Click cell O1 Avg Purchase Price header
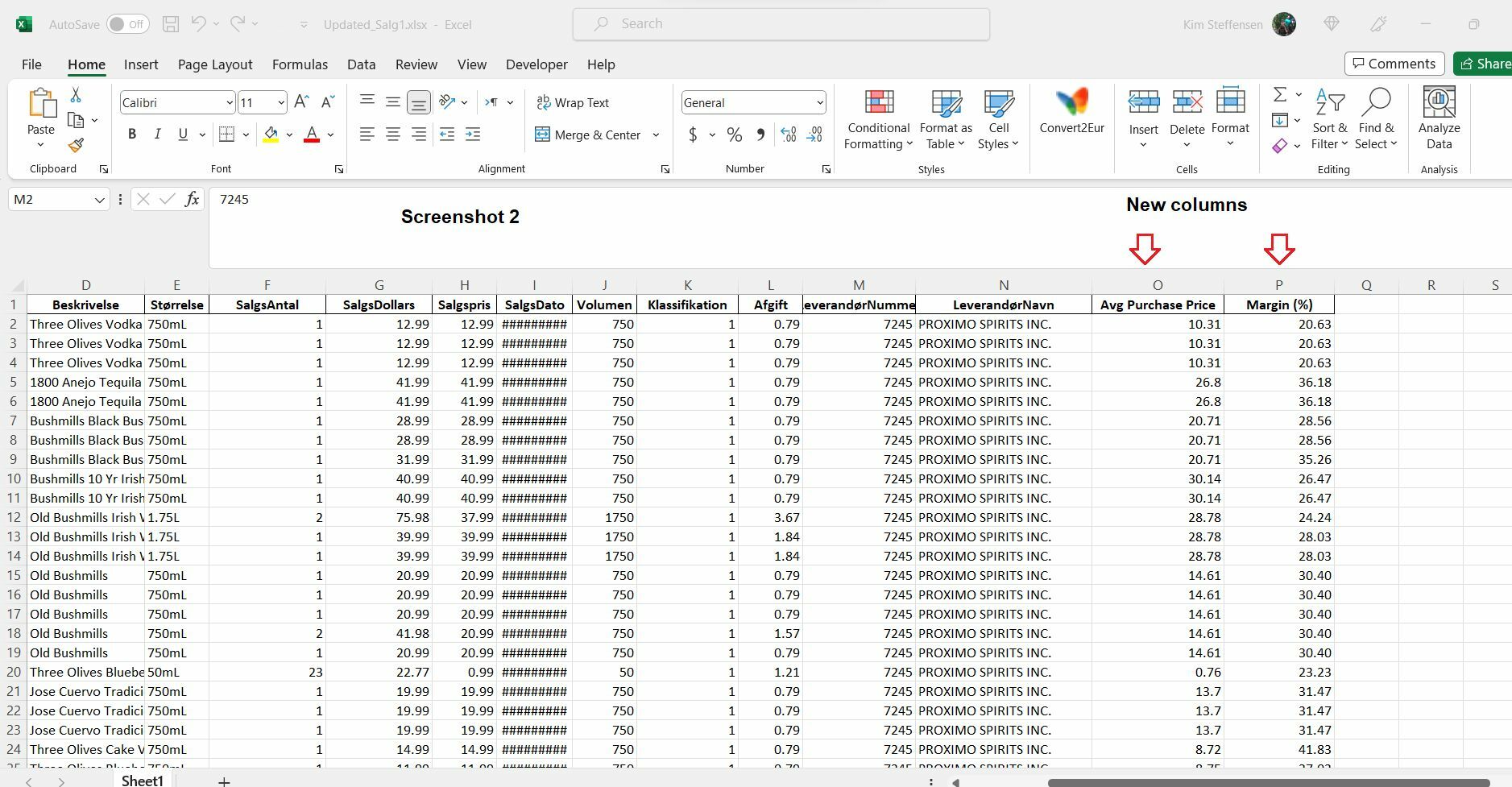The height and width of the screenshot is (787, 1512). pos(1156,304)
